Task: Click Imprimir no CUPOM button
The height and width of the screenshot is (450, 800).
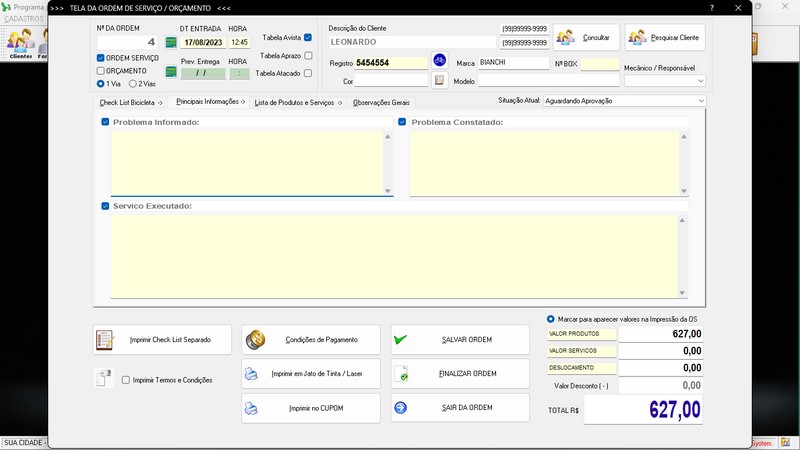Action: pyautogui.click(x=311, y=408)
